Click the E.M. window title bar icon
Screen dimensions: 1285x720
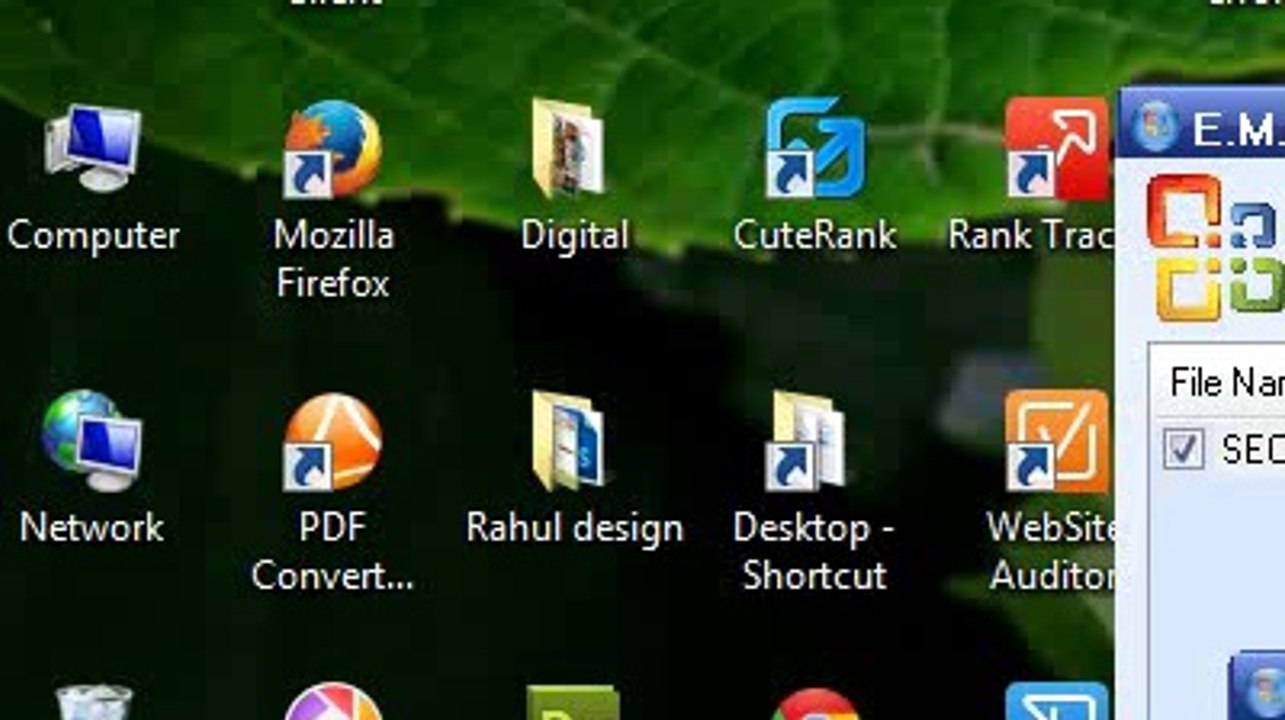click(1154, 126)
